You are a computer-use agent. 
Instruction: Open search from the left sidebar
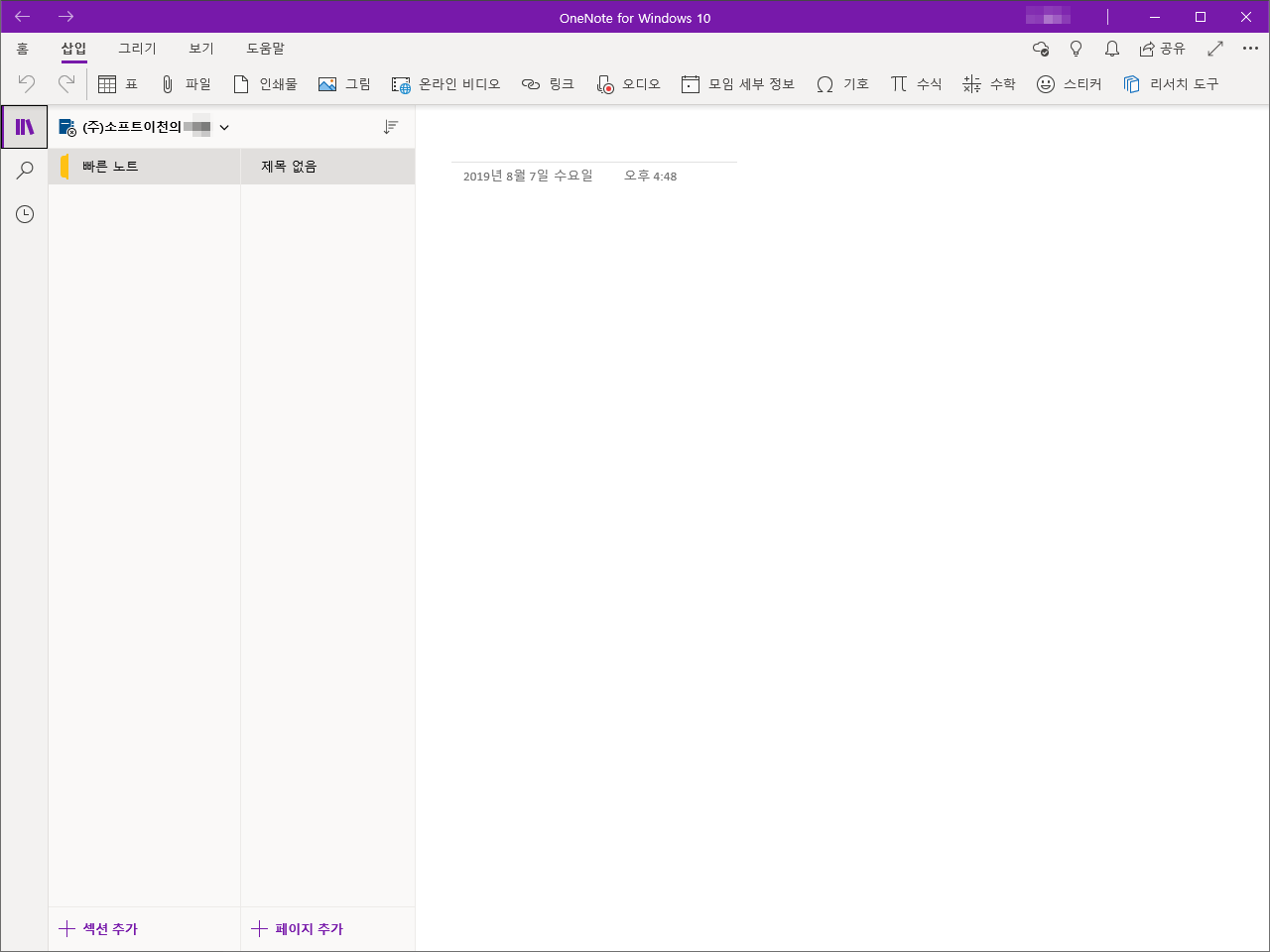[x=24, y=170]
